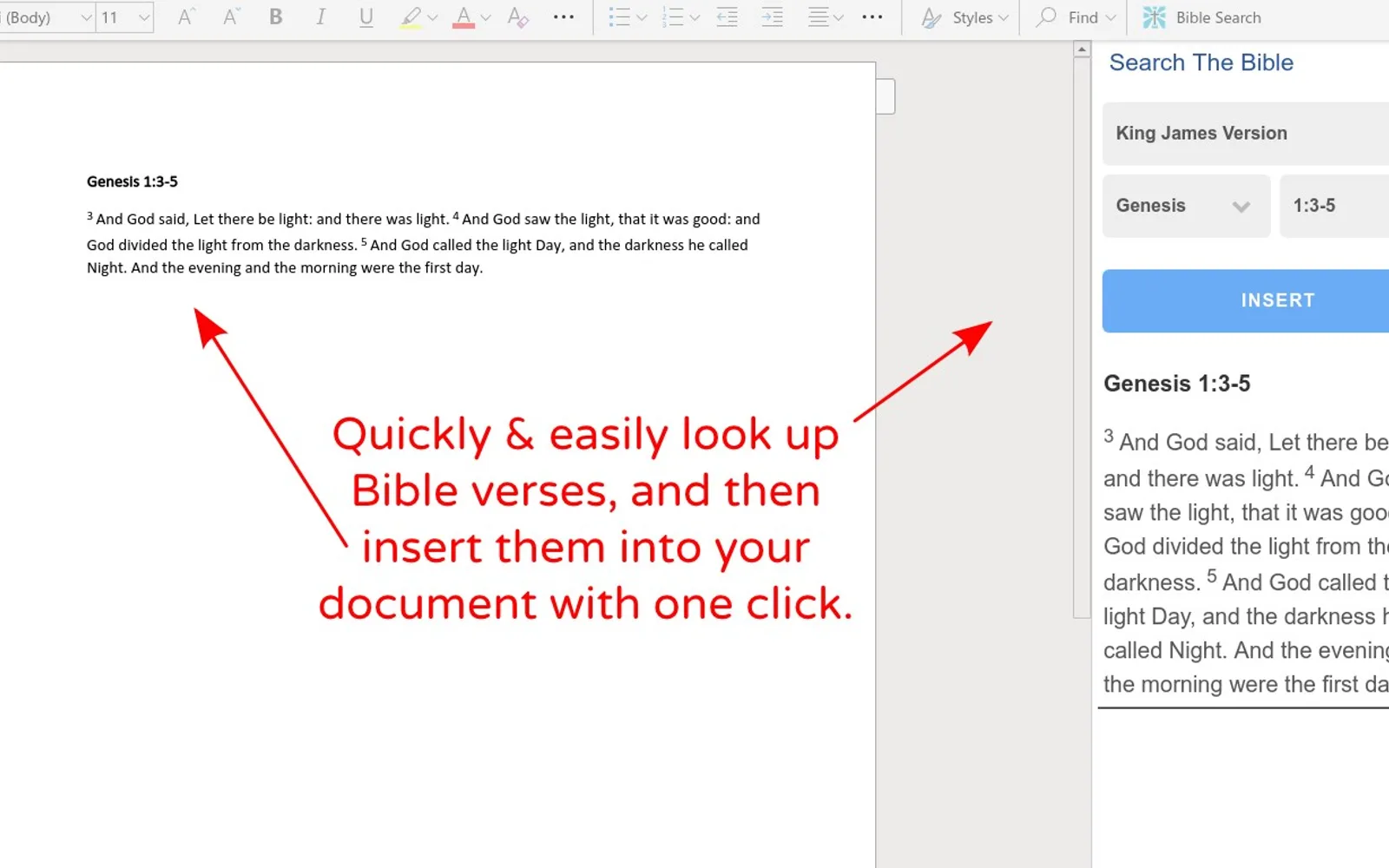
Task: Open Bible Search add-in button
Action: pos(1202,17)
